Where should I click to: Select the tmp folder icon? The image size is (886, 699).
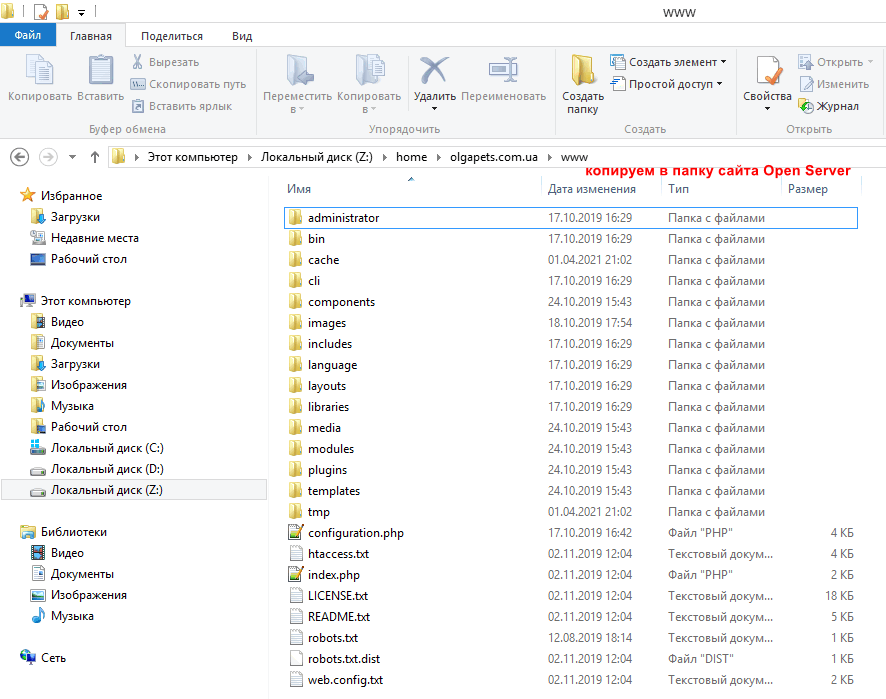[296, 511]
